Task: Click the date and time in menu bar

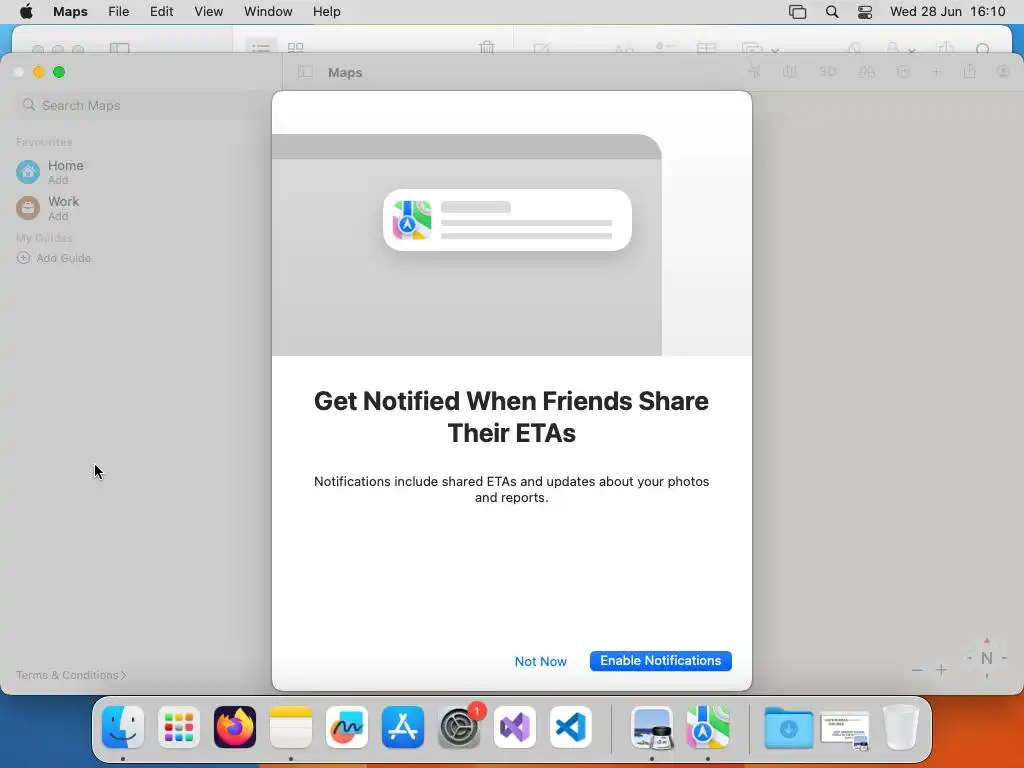Action: coord(948,12)
